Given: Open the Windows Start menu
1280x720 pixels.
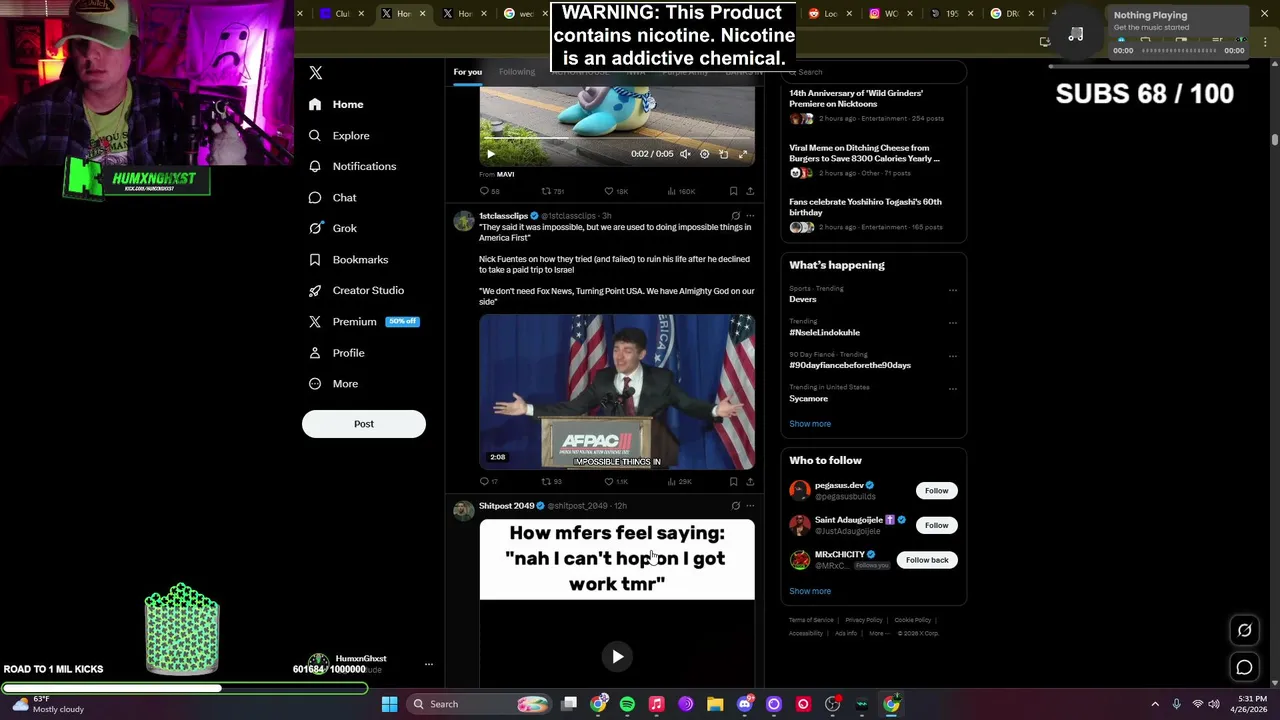Looking at the screenshot, I should point(389,704).
